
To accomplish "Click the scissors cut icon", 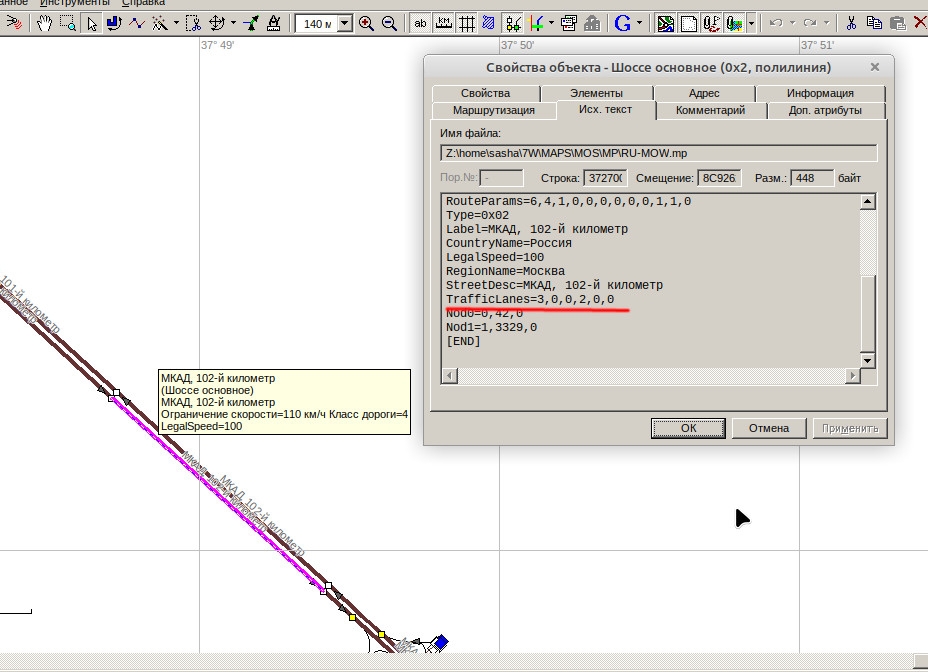I will [851, 23].
